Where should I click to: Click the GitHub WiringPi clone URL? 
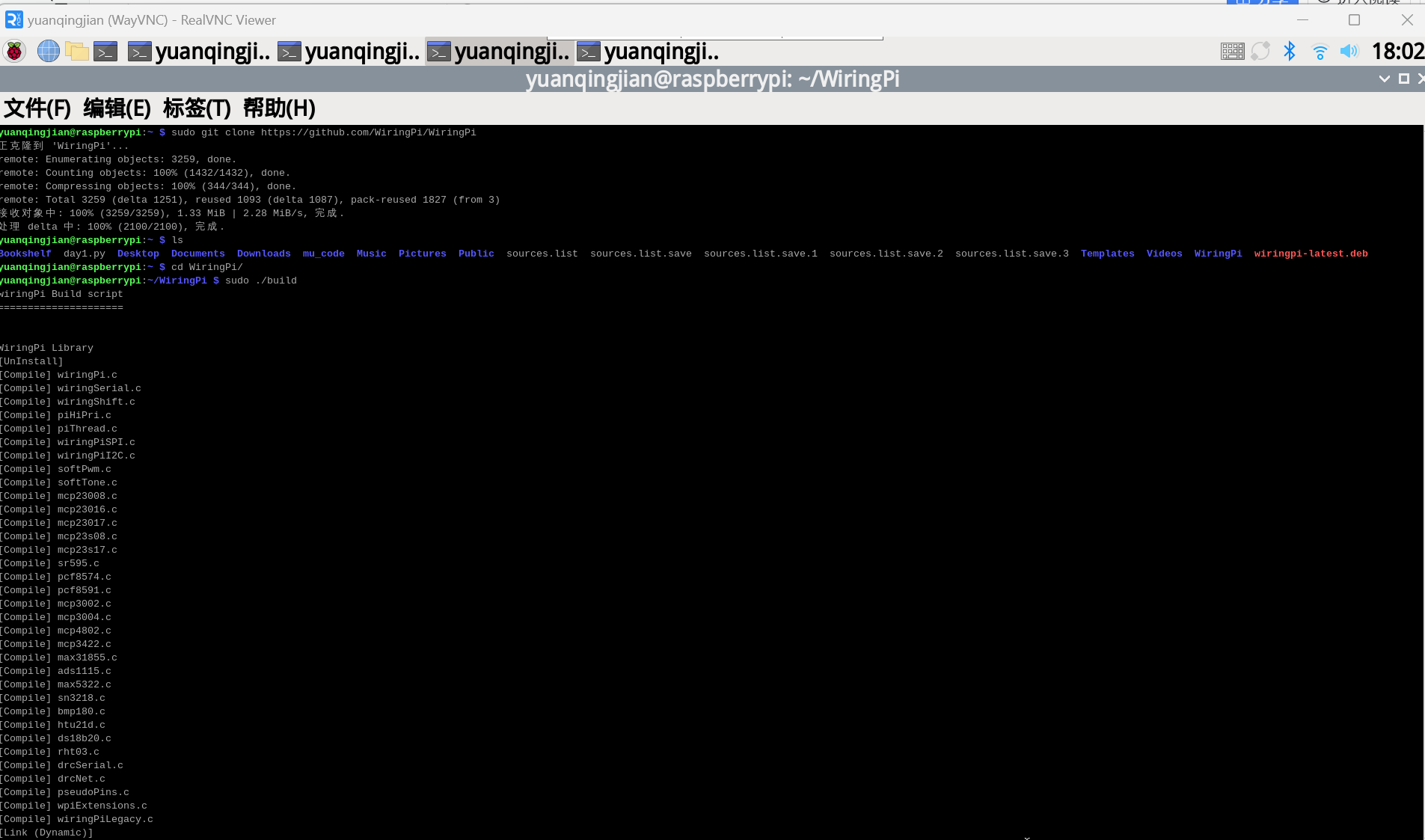(x=368, y=132)
